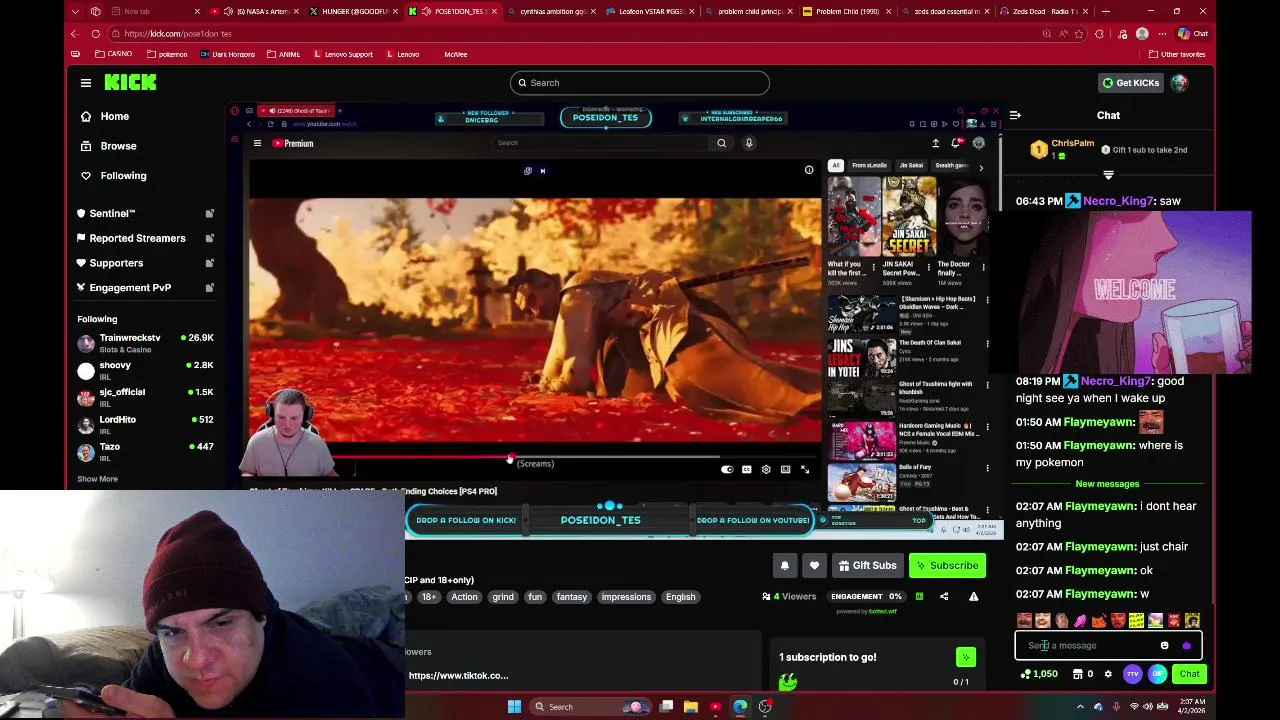The width and height of the screenshot is (1280, 720).
Task: Open Following in the sidebar
Action: [x=123, y=175]
